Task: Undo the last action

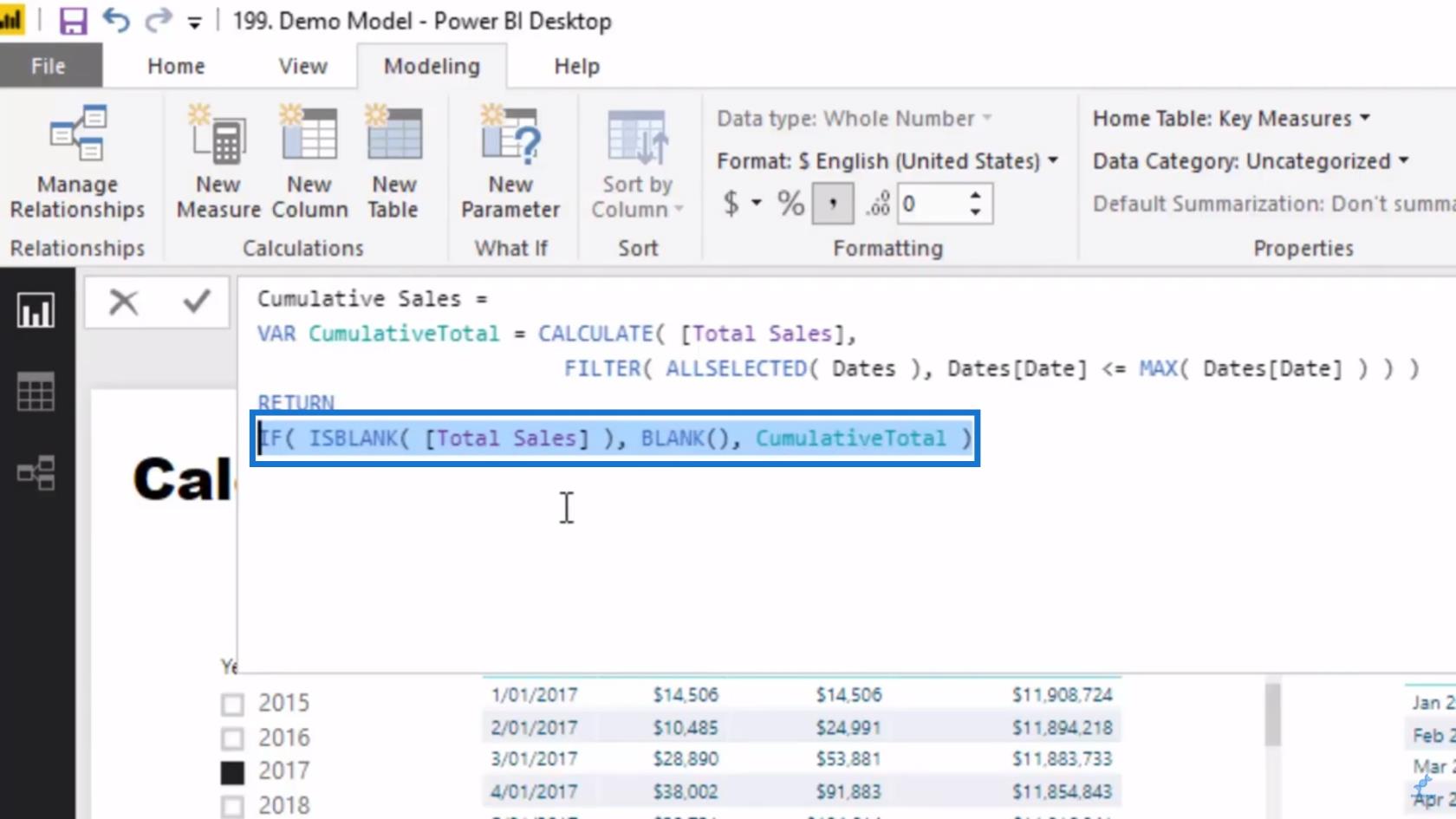Action: (x=115, y=20)
